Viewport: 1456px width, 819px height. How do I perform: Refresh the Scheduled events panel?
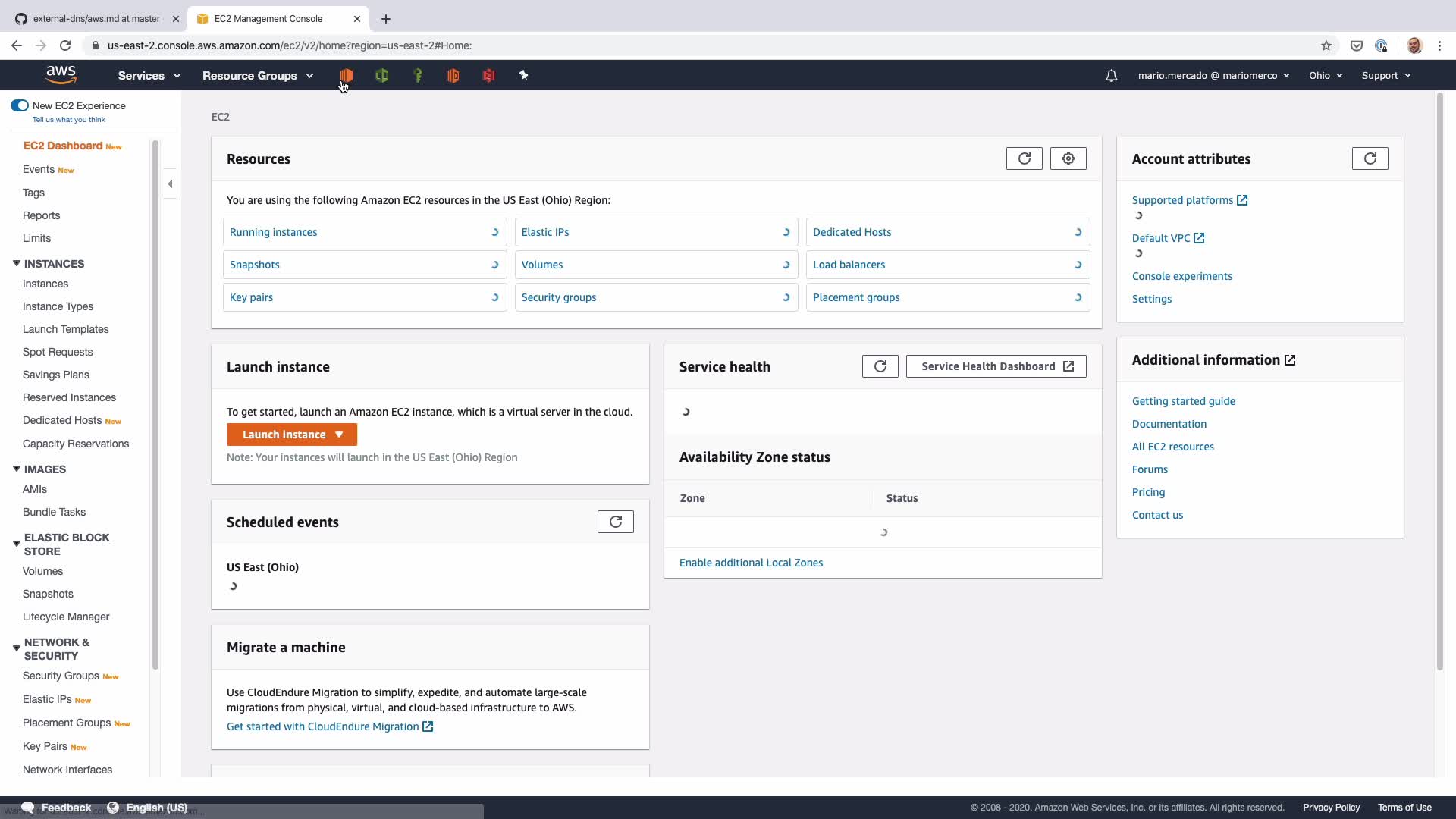pos(615,522)
